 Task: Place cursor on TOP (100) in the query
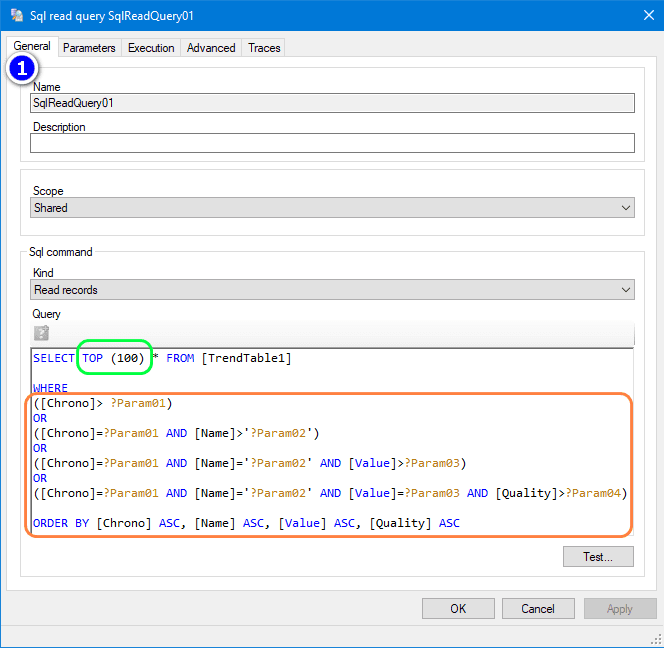pyautogui.click(x=114, y=358)
